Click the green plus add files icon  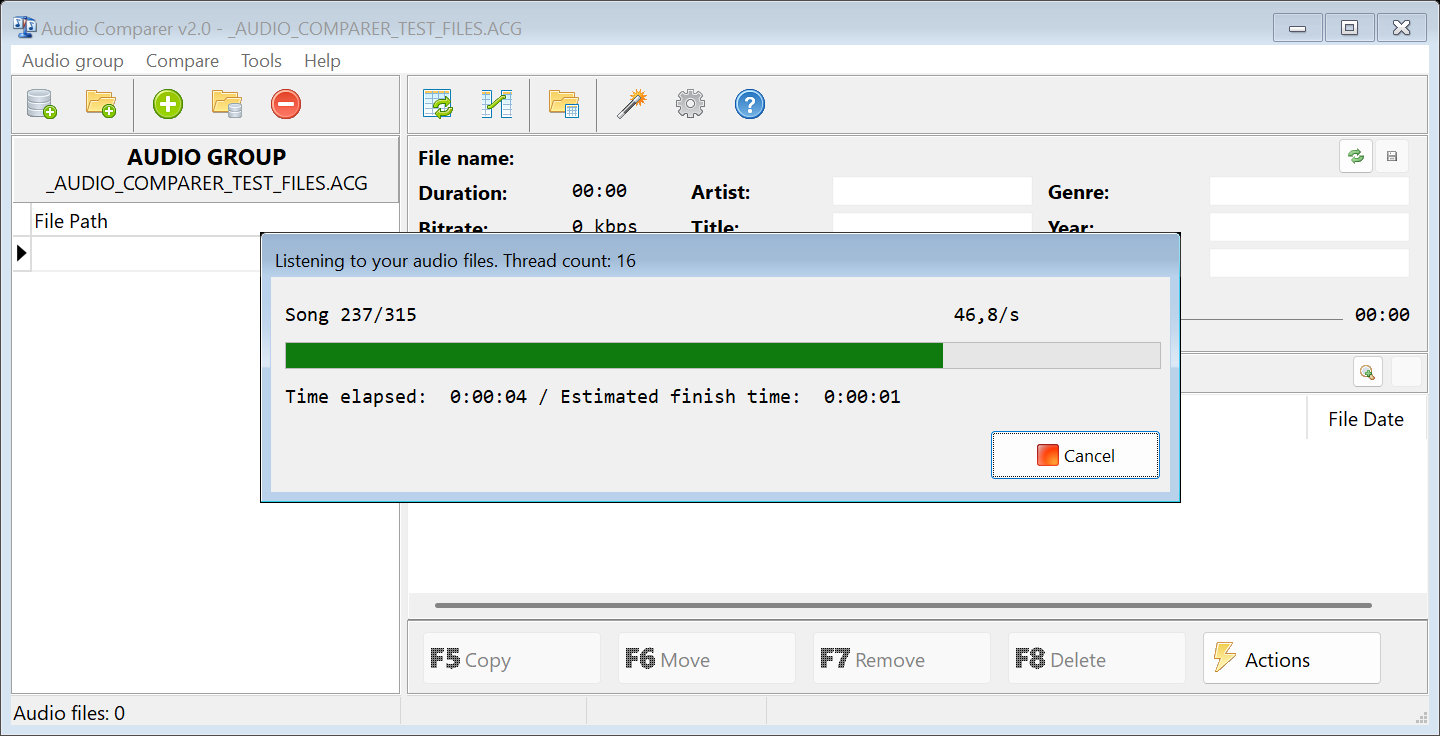168,104
